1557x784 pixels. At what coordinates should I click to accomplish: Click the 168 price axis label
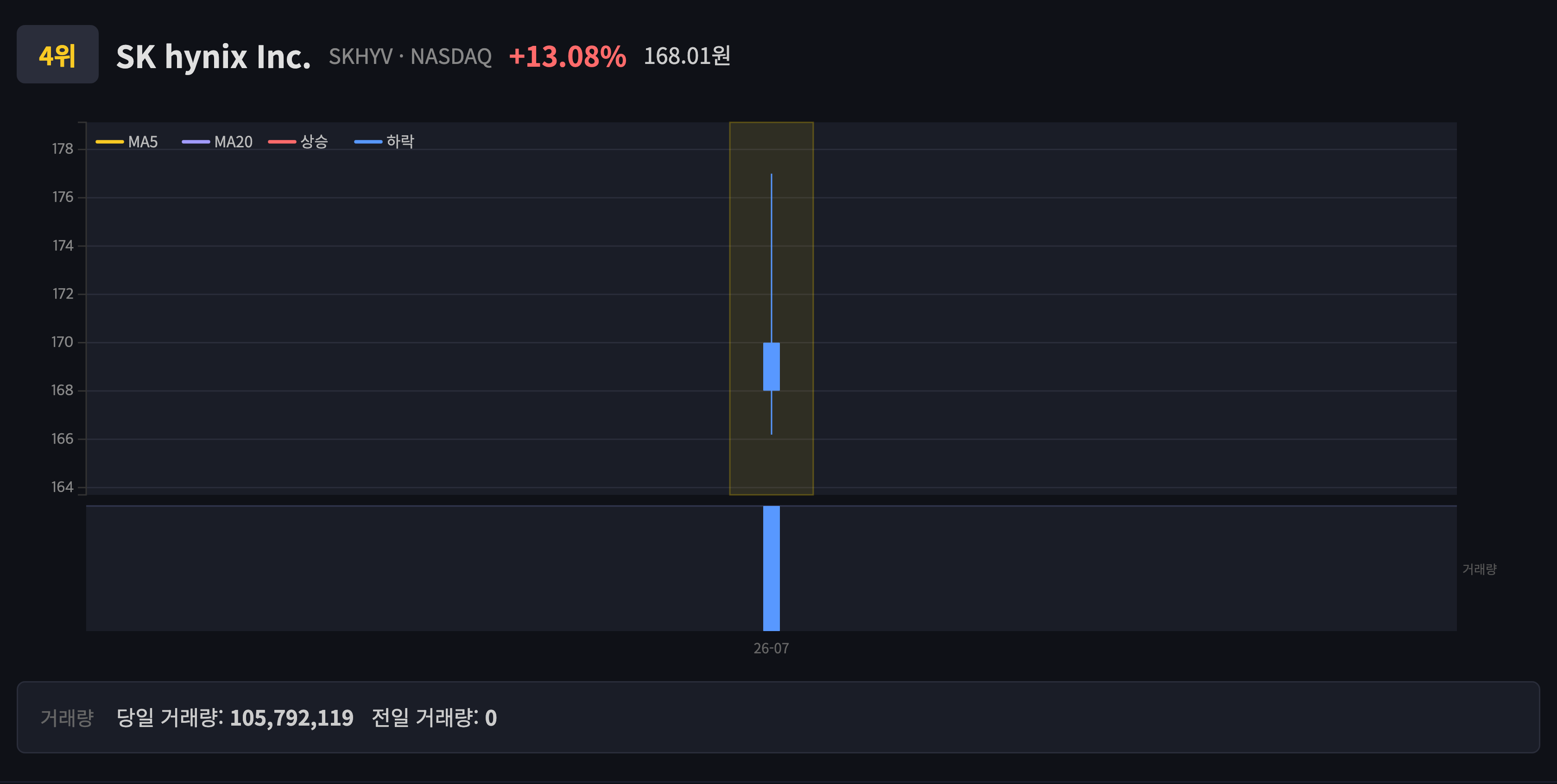(x=62, y=391)
